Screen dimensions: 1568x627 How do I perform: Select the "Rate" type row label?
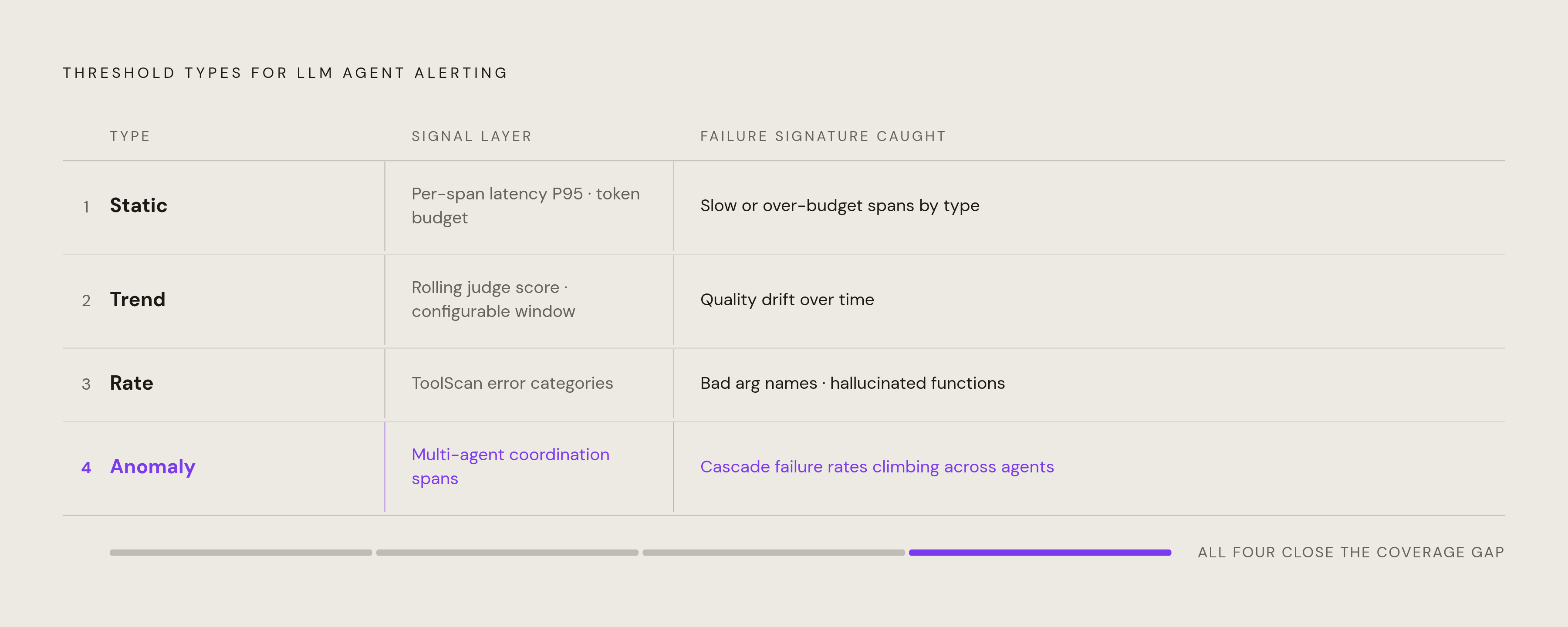132,383
